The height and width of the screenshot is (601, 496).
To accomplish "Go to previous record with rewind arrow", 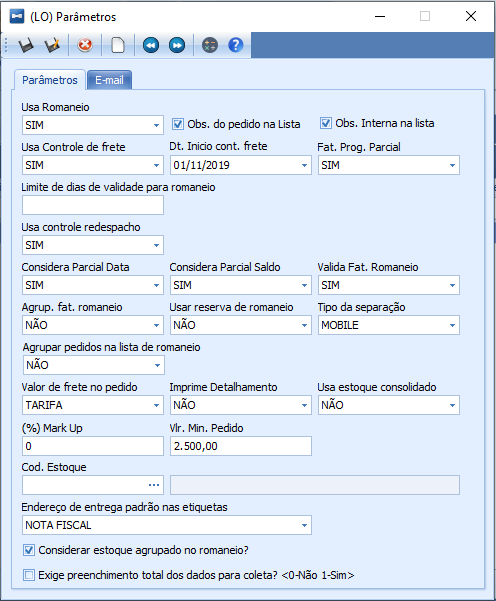I will 151,45.
